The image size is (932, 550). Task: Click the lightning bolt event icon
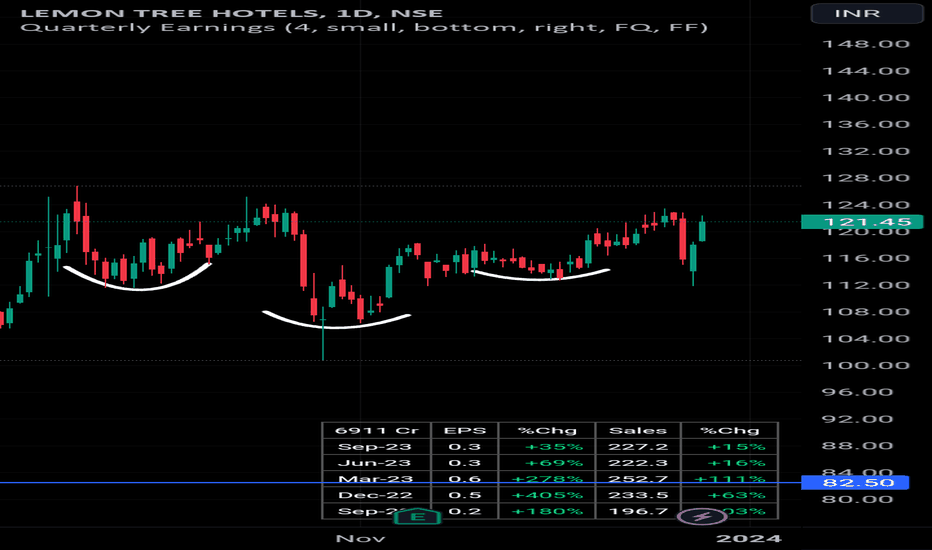point(702,516)
